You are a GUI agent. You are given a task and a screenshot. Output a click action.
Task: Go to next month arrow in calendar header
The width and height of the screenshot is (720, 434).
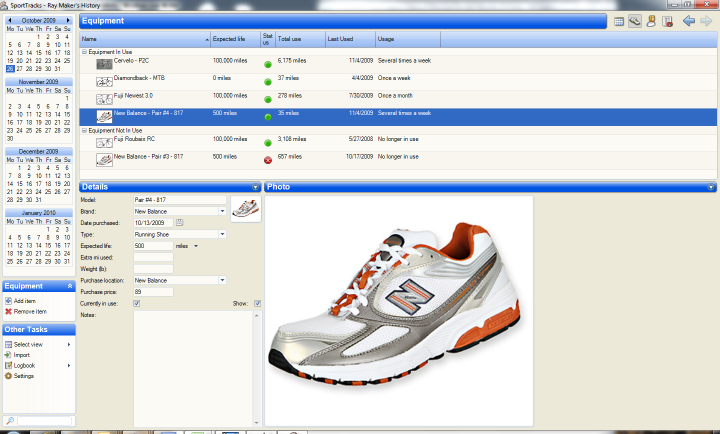tap(68, 20)
